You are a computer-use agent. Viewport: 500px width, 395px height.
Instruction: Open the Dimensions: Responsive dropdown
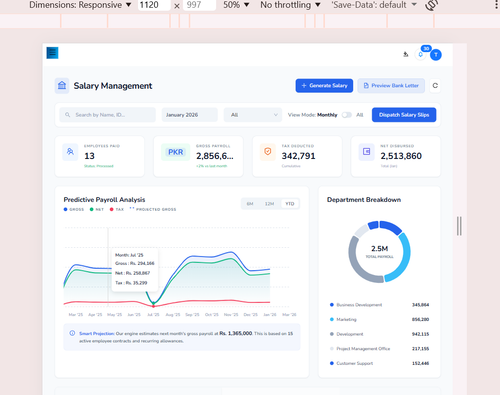coord(80,5)
